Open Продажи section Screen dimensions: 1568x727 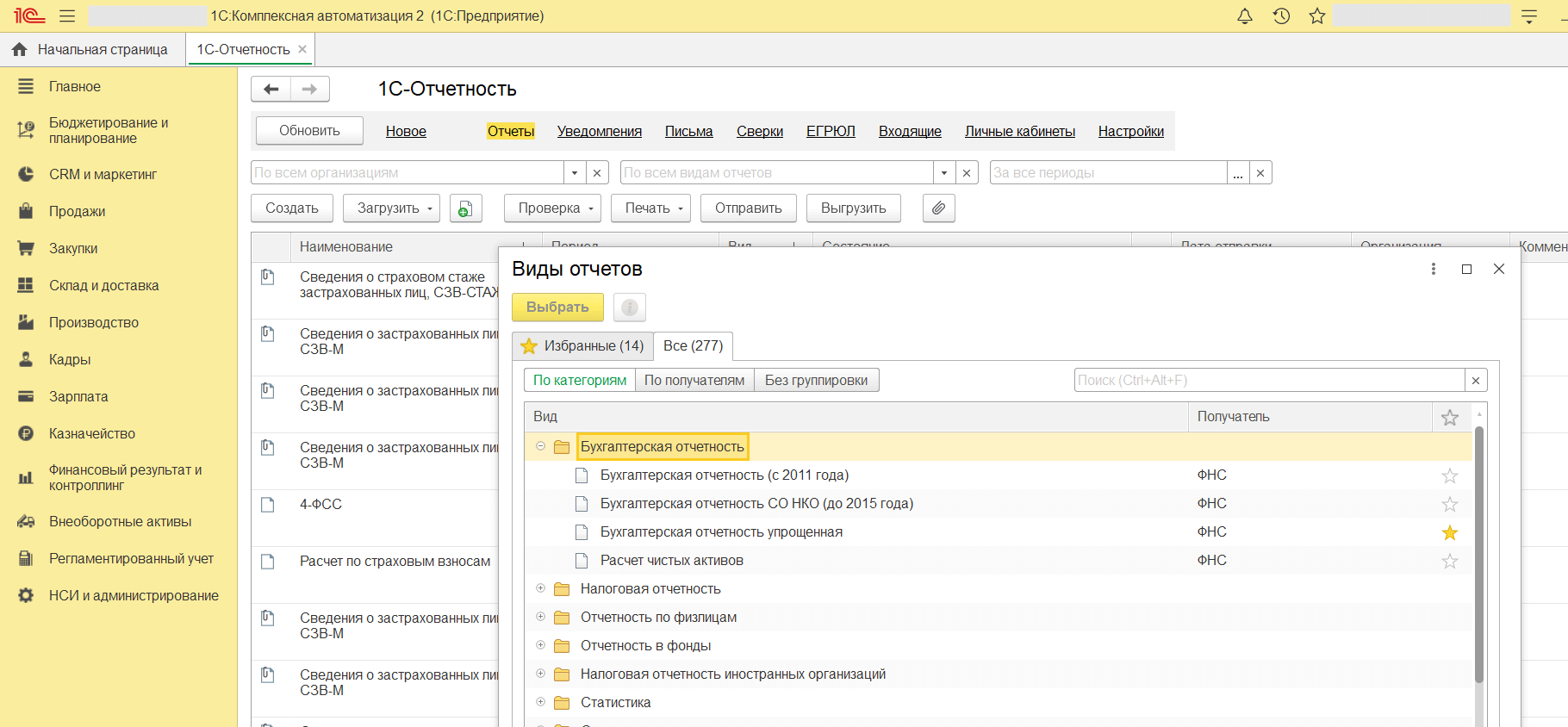77,211
